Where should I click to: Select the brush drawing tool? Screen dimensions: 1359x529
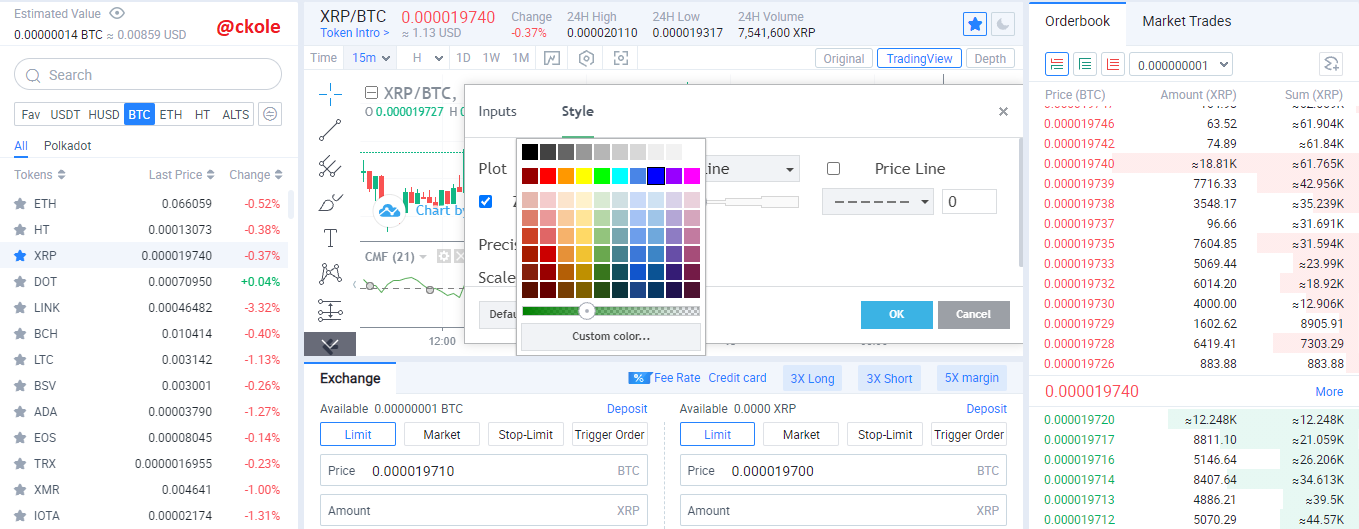pyautogui.click(x=330, y=202)
